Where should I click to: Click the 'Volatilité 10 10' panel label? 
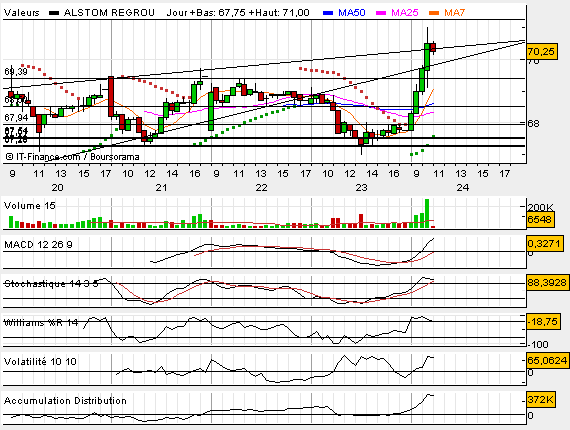(40, 361)
